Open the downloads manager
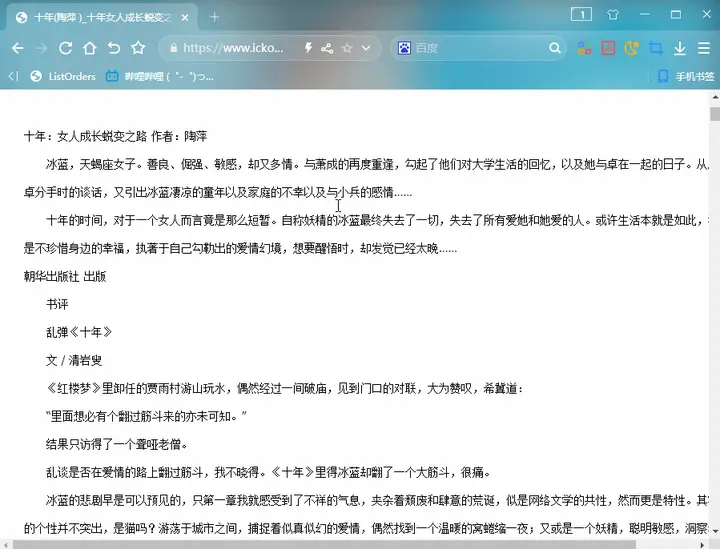 point(680,48)
